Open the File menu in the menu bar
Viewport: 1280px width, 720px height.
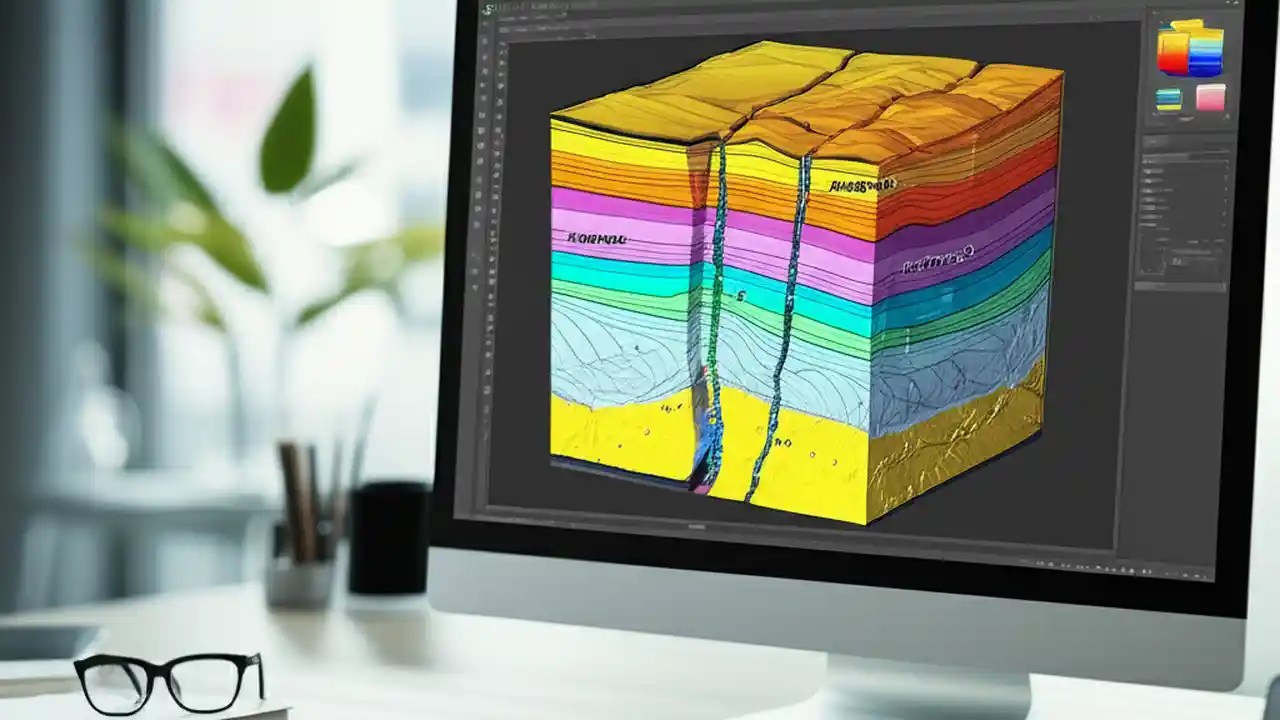pos(500,8)
